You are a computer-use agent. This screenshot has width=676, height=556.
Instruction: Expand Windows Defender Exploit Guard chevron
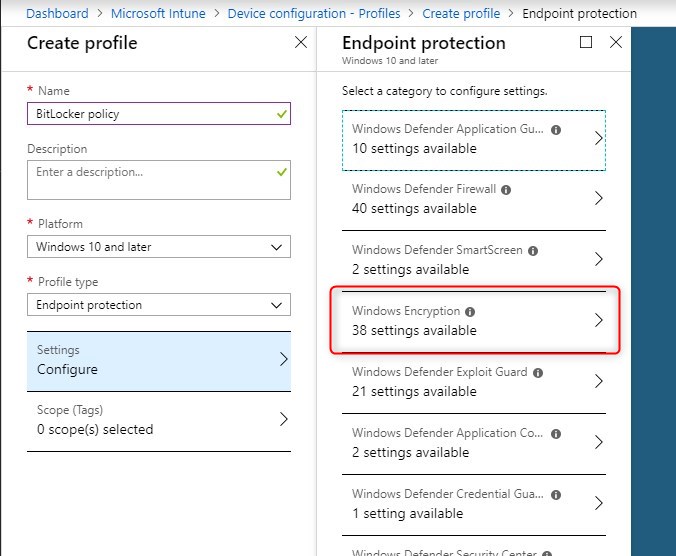click(598, 381)
